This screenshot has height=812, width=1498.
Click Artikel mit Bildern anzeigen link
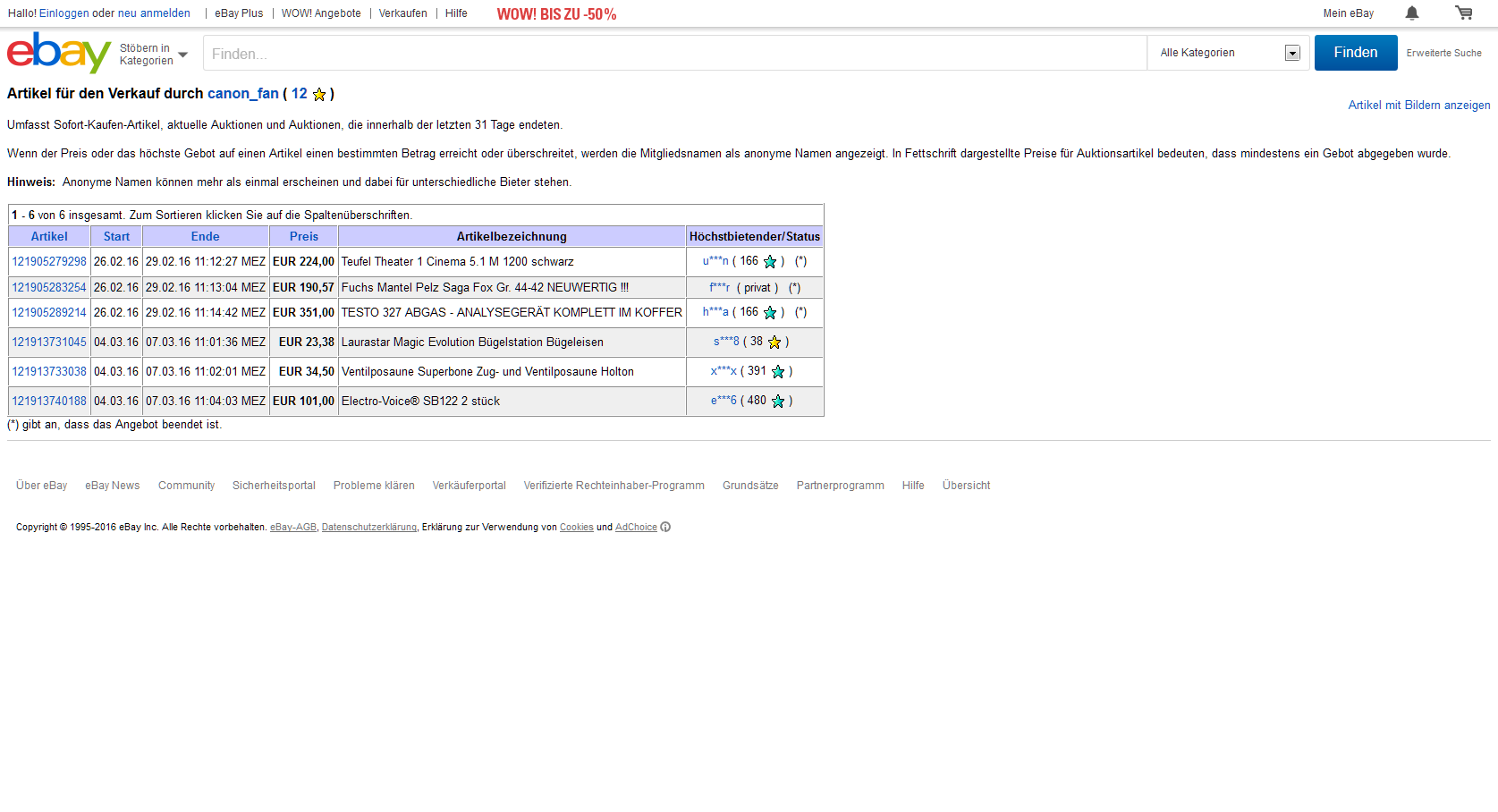(x=1419, y=106)
